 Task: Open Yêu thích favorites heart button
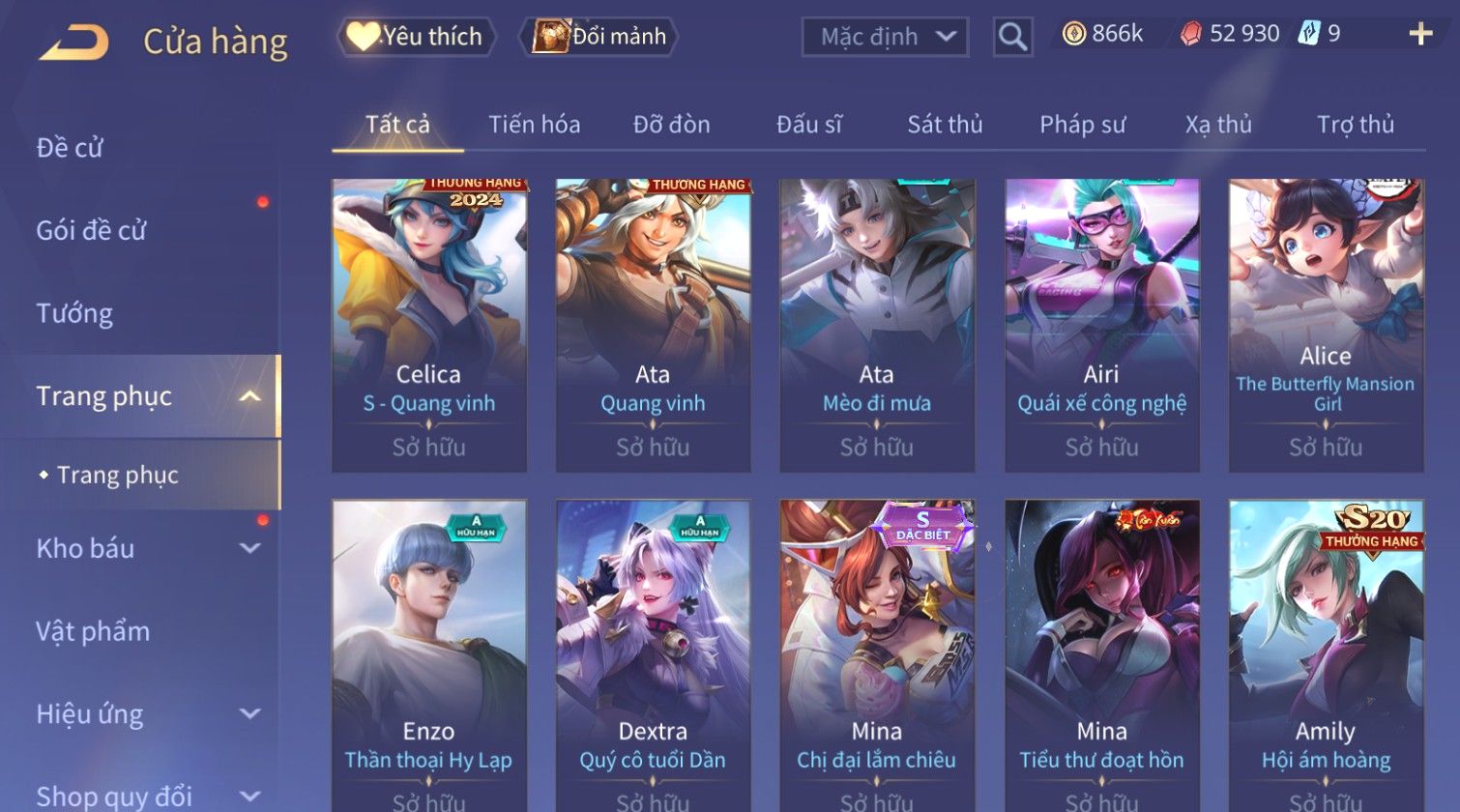click(417, 37)
